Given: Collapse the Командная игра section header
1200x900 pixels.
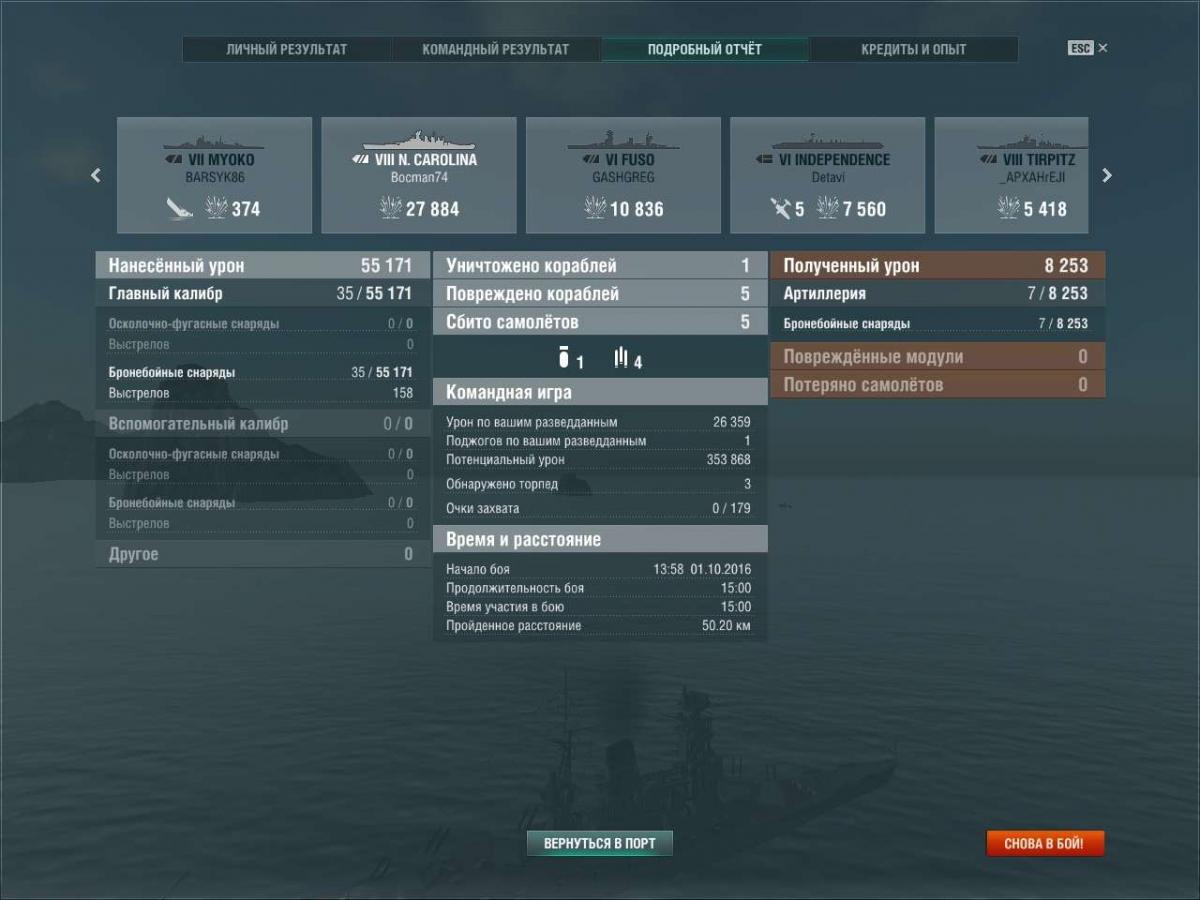Looking at the screenshot, I should point(600,393).
